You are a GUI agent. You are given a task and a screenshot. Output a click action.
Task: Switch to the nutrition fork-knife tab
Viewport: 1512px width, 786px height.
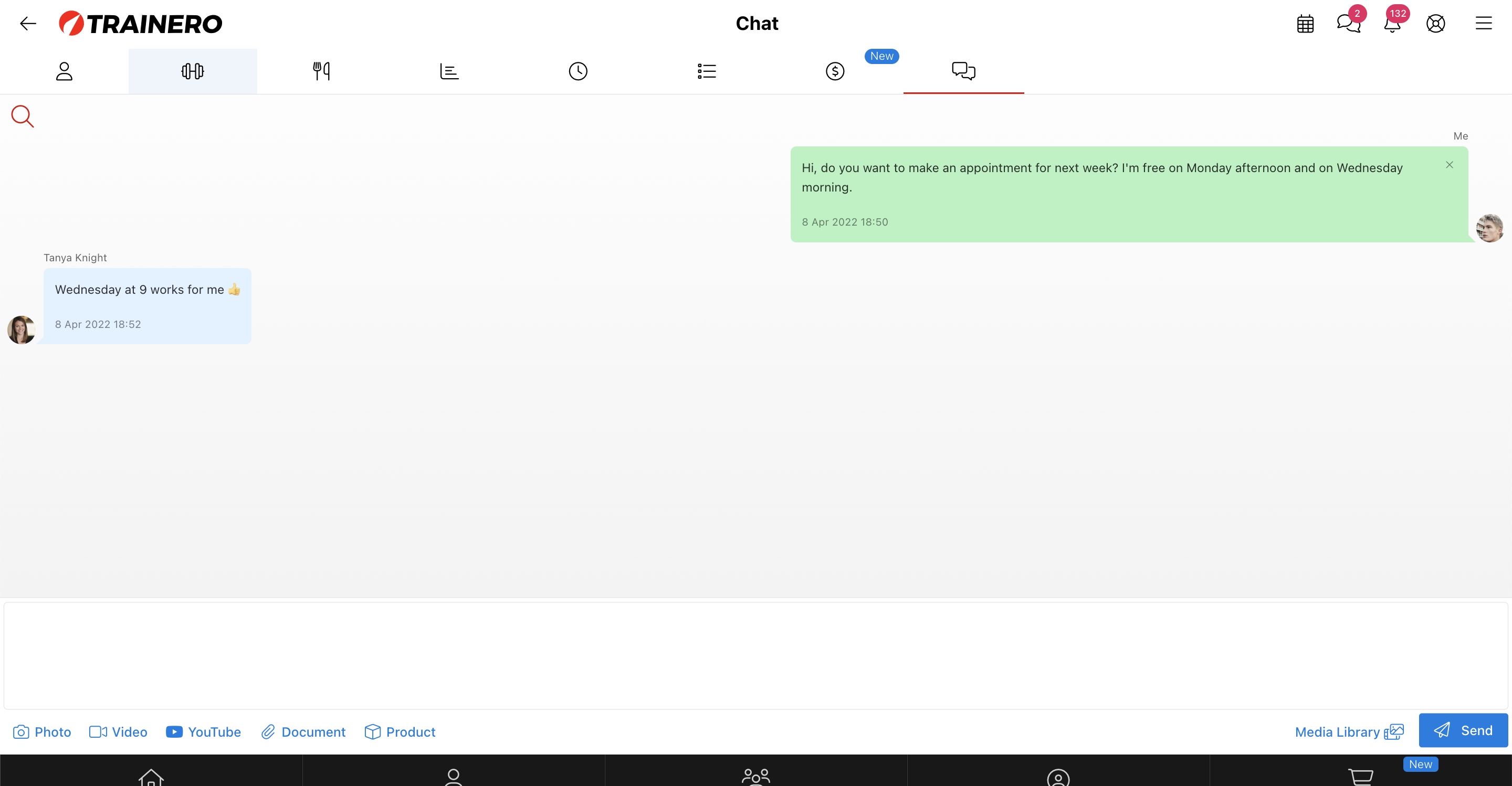tap(321, 71)
